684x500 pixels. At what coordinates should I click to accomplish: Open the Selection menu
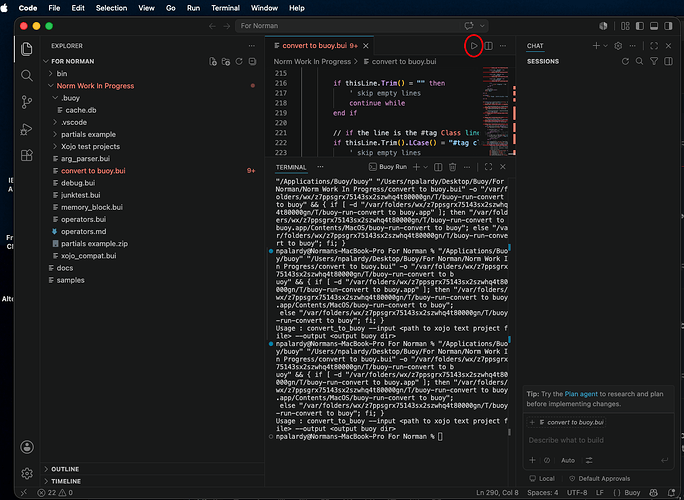(x=111, y=8)
